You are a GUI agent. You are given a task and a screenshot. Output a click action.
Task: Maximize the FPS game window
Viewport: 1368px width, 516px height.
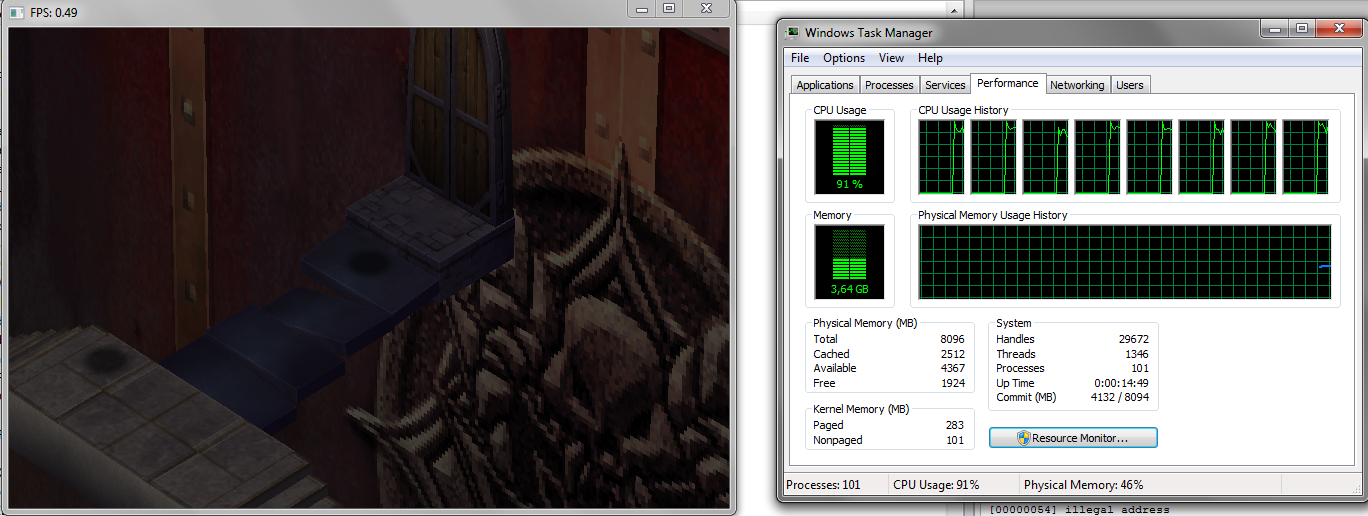(x=669, y=8)
